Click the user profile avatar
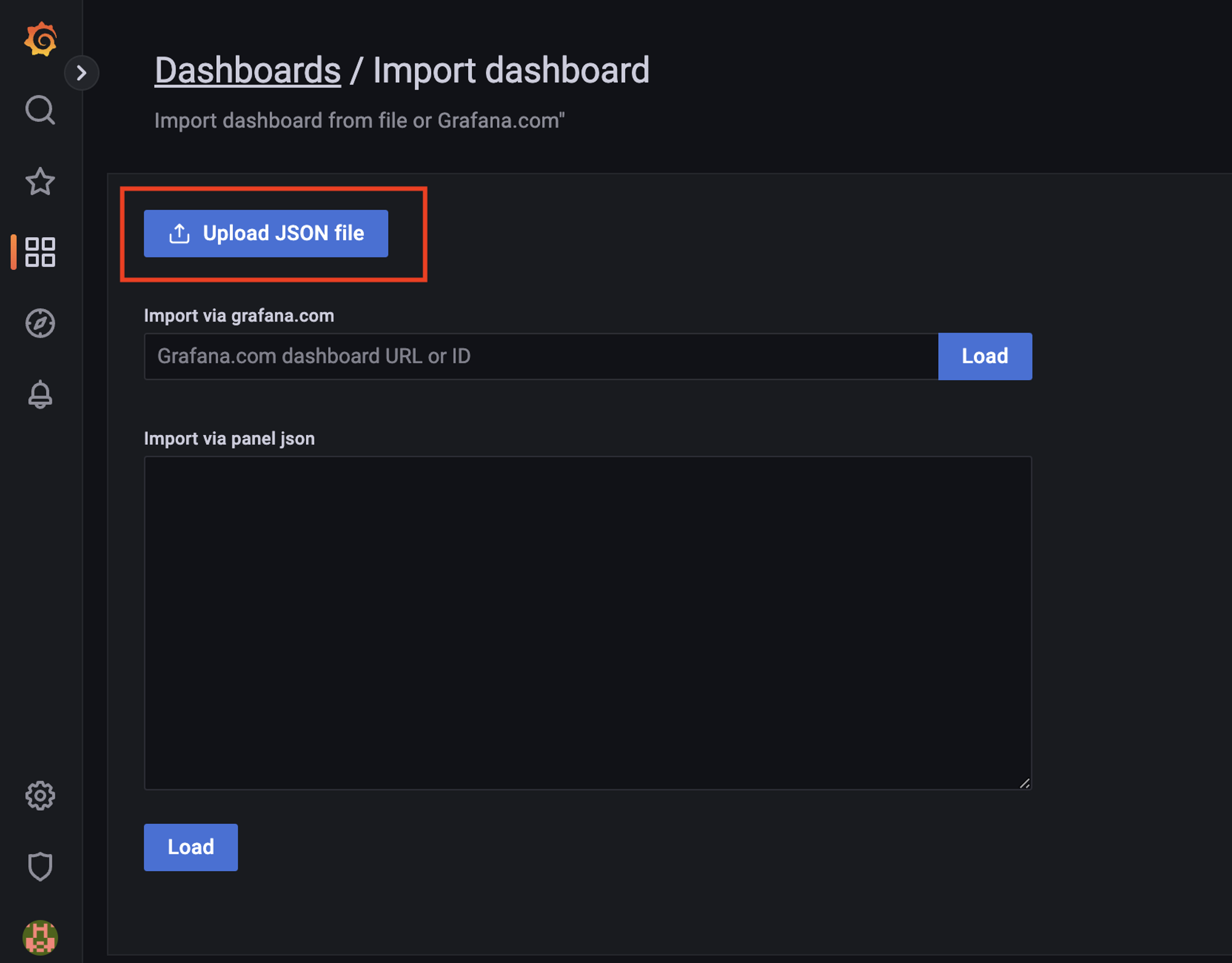This screenshot has width=1232, height=963. (41, 937)
